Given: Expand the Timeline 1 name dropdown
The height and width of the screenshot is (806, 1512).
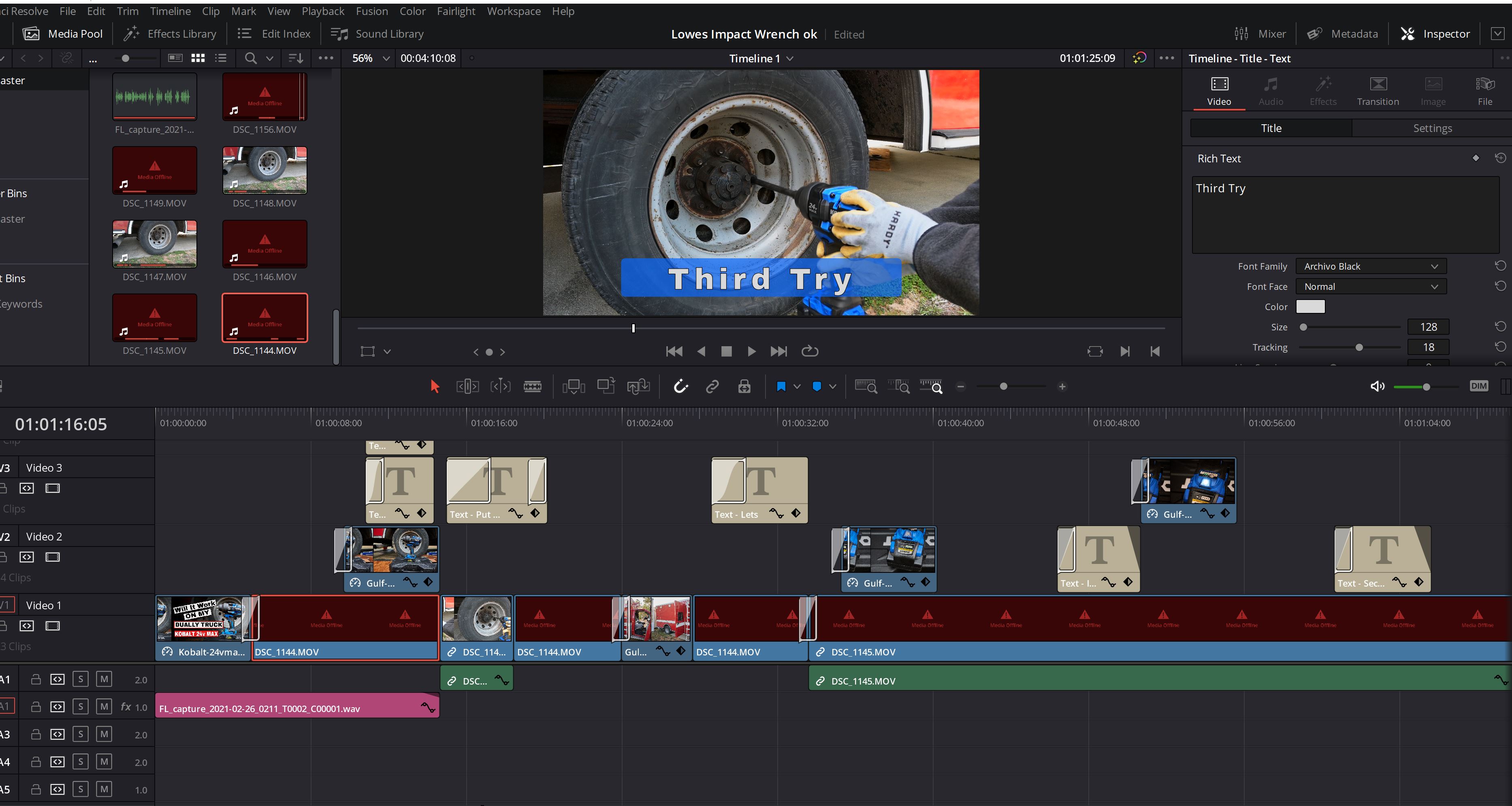Looking at the screenshot, I should coord(789,59).
